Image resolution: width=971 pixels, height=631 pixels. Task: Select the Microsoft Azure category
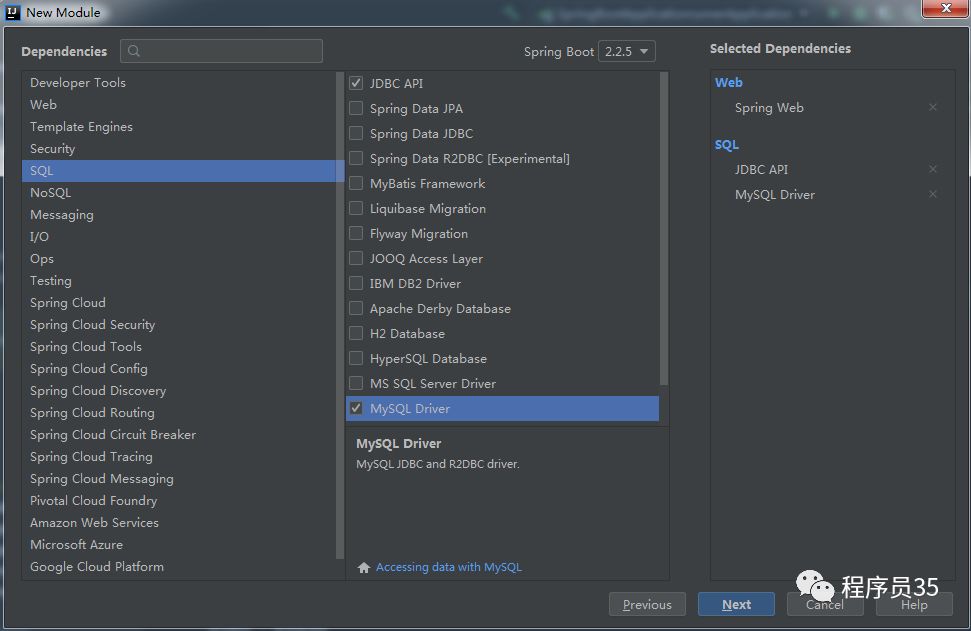[179, 544]
